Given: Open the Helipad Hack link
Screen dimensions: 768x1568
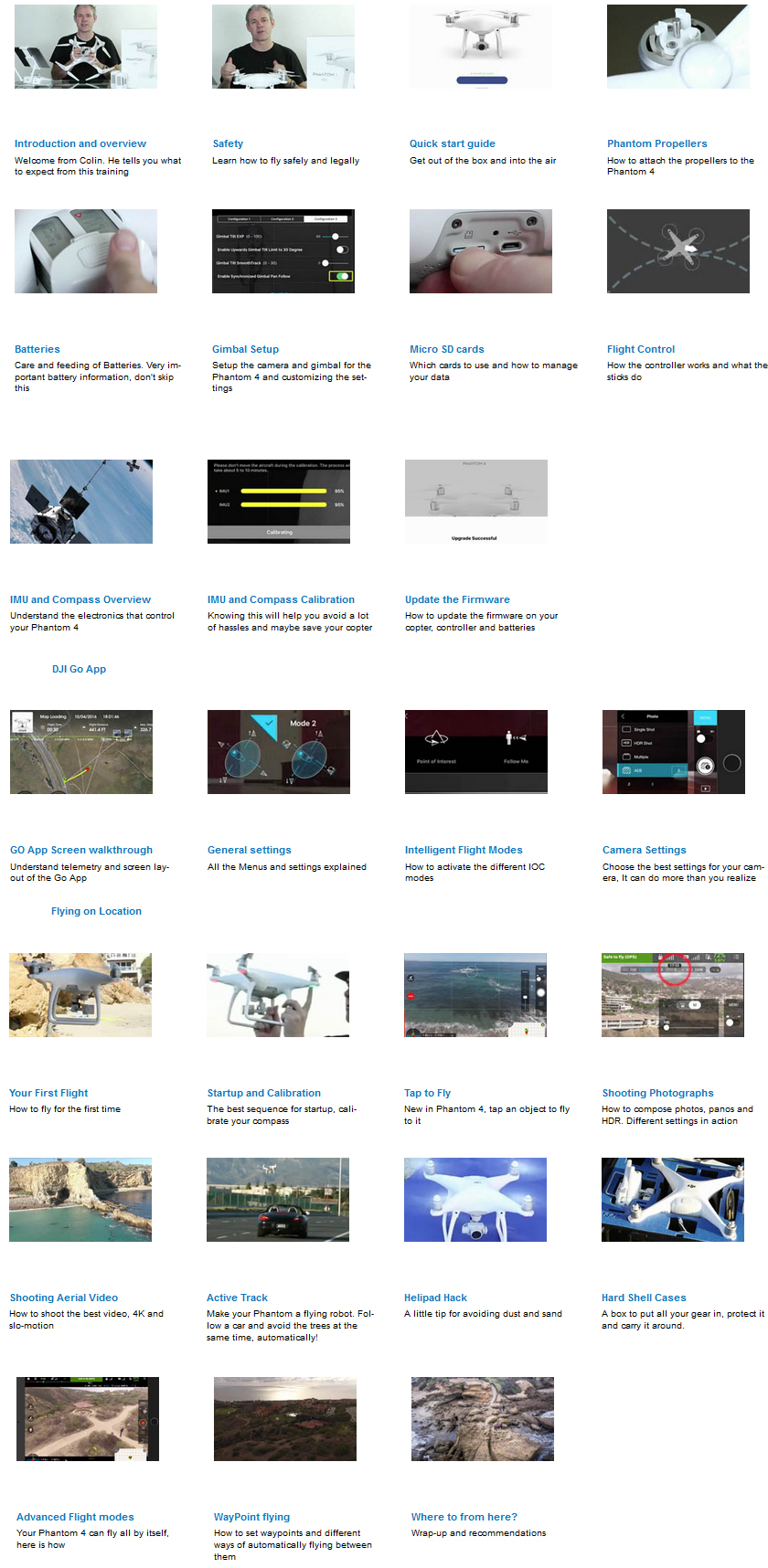Looking at the screenshot, I should (435, 1298).
